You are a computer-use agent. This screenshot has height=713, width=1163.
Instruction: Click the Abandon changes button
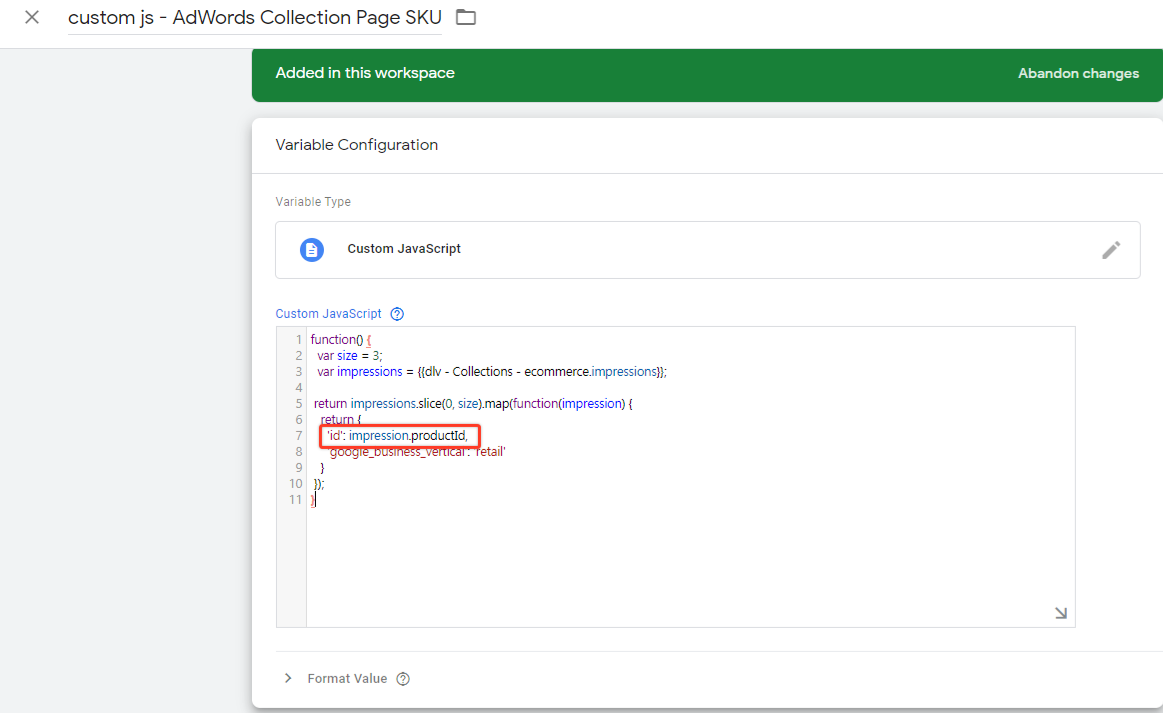pos(1078,73)
